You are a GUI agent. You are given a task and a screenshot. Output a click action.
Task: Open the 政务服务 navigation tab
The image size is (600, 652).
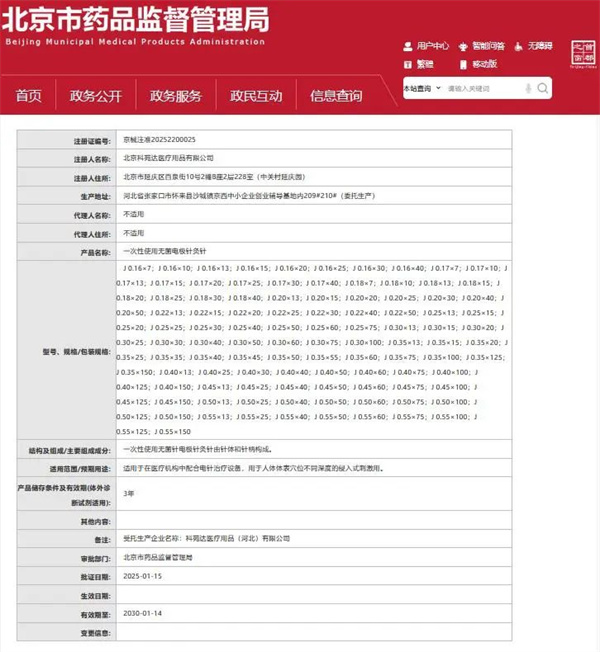coord(175,96)
